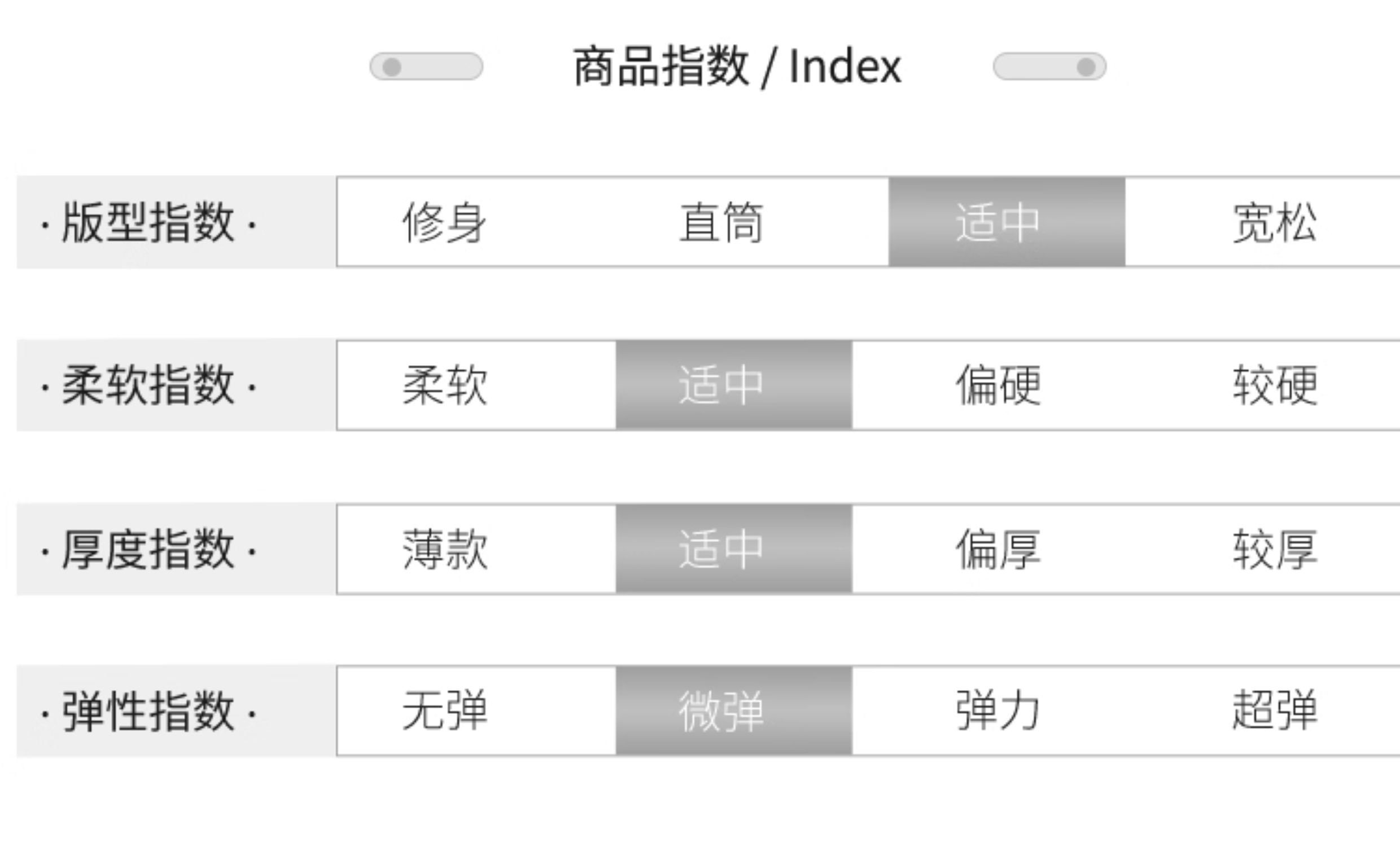Select 较厚 thickness option
The image size is (1400, 842).
click(x=1275, y=549)
